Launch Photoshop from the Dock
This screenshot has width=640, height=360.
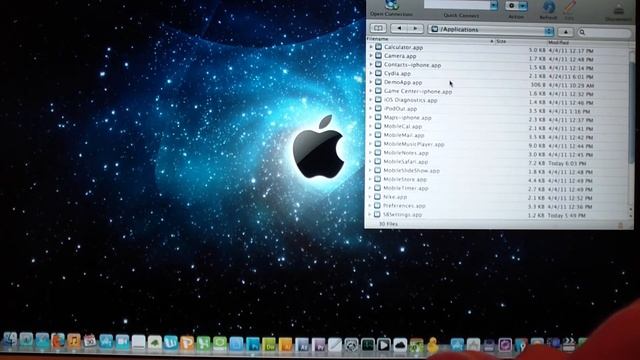252,344
